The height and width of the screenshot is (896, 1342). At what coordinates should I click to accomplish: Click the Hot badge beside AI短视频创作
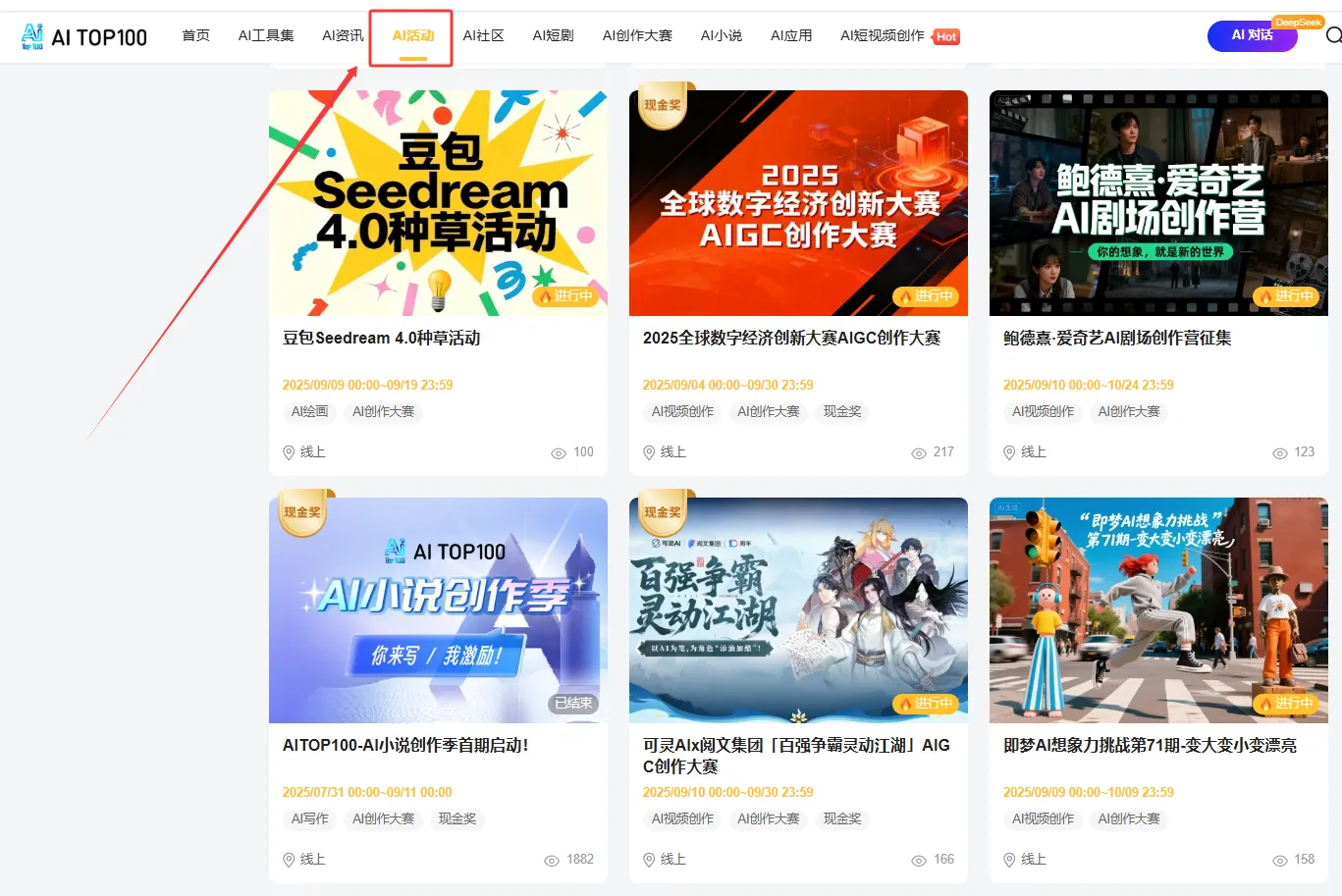945,36
